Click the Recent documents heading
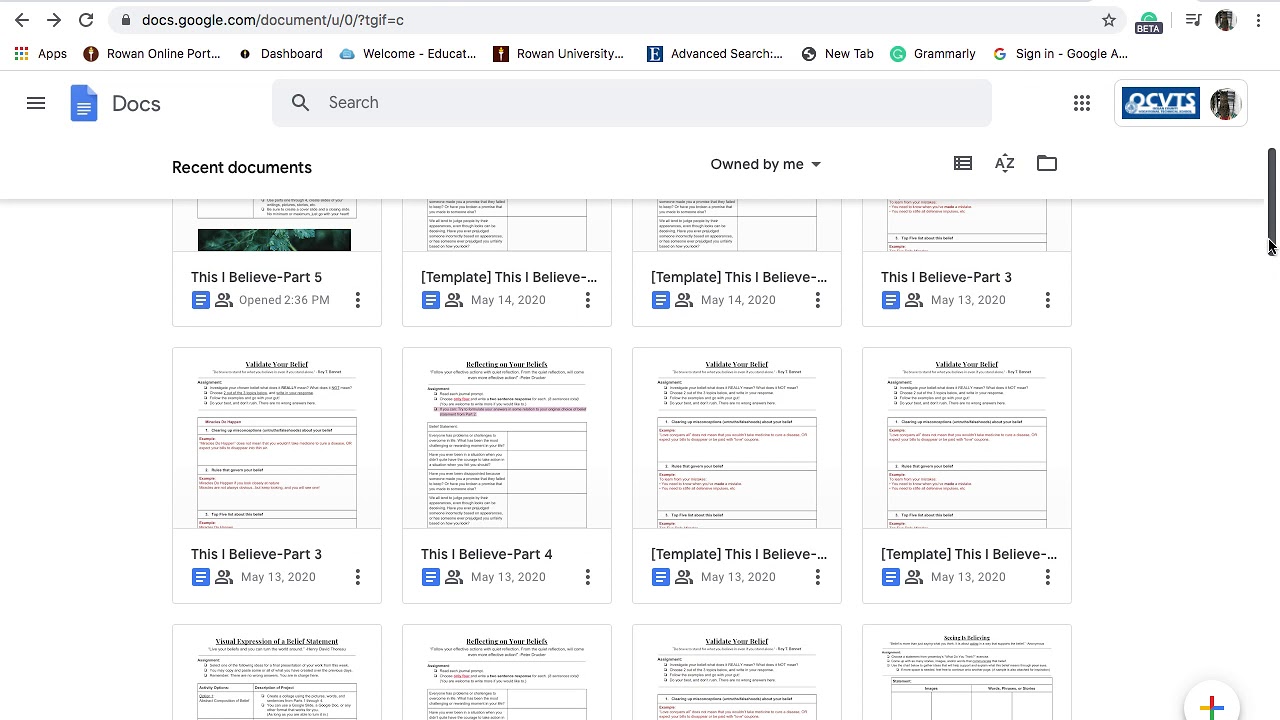Viewport: 1280px width, 720px height. click(x=242, y=167)
